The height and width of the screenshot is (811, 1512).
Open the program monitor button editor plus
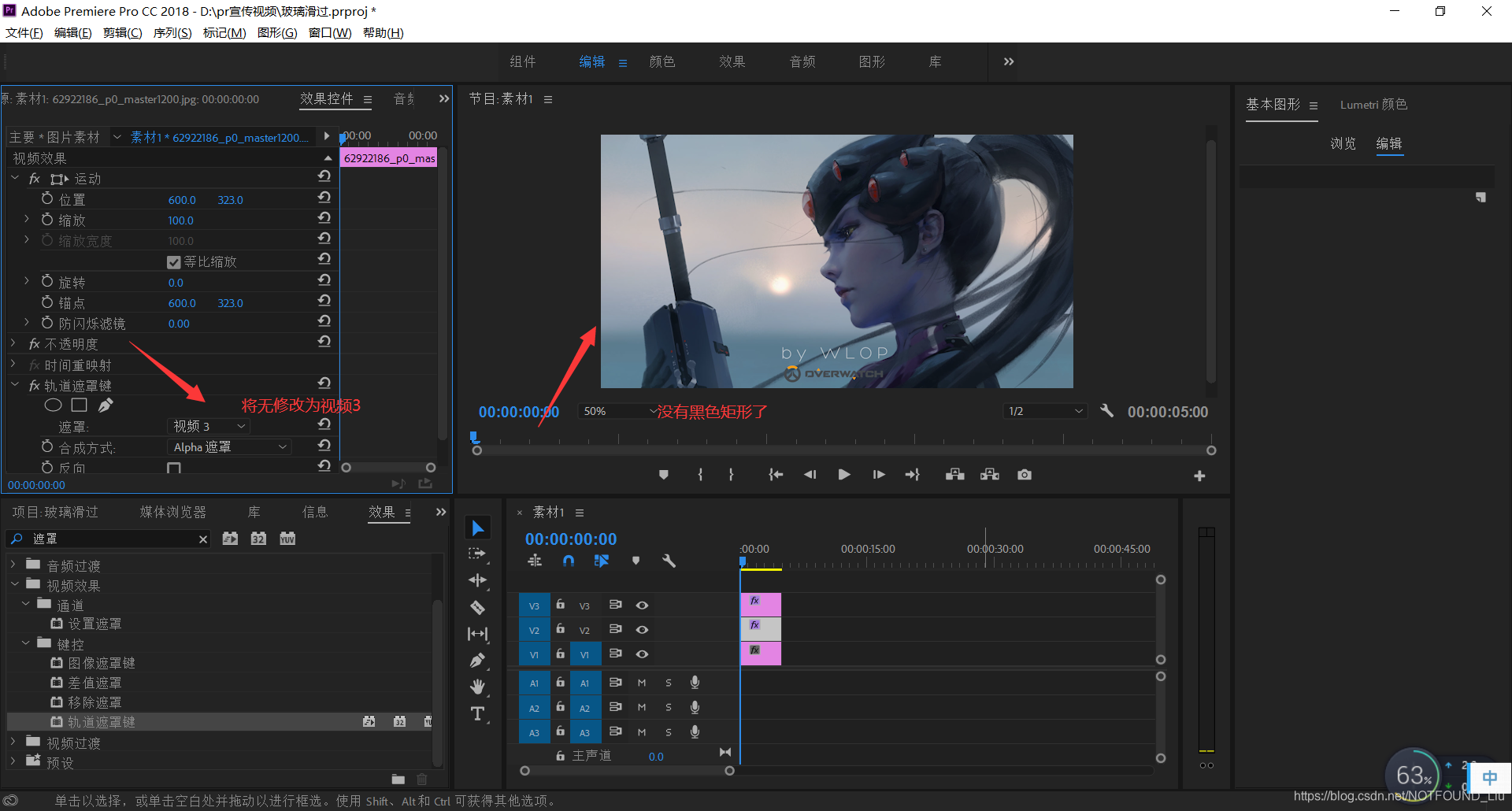[1199, 476]
